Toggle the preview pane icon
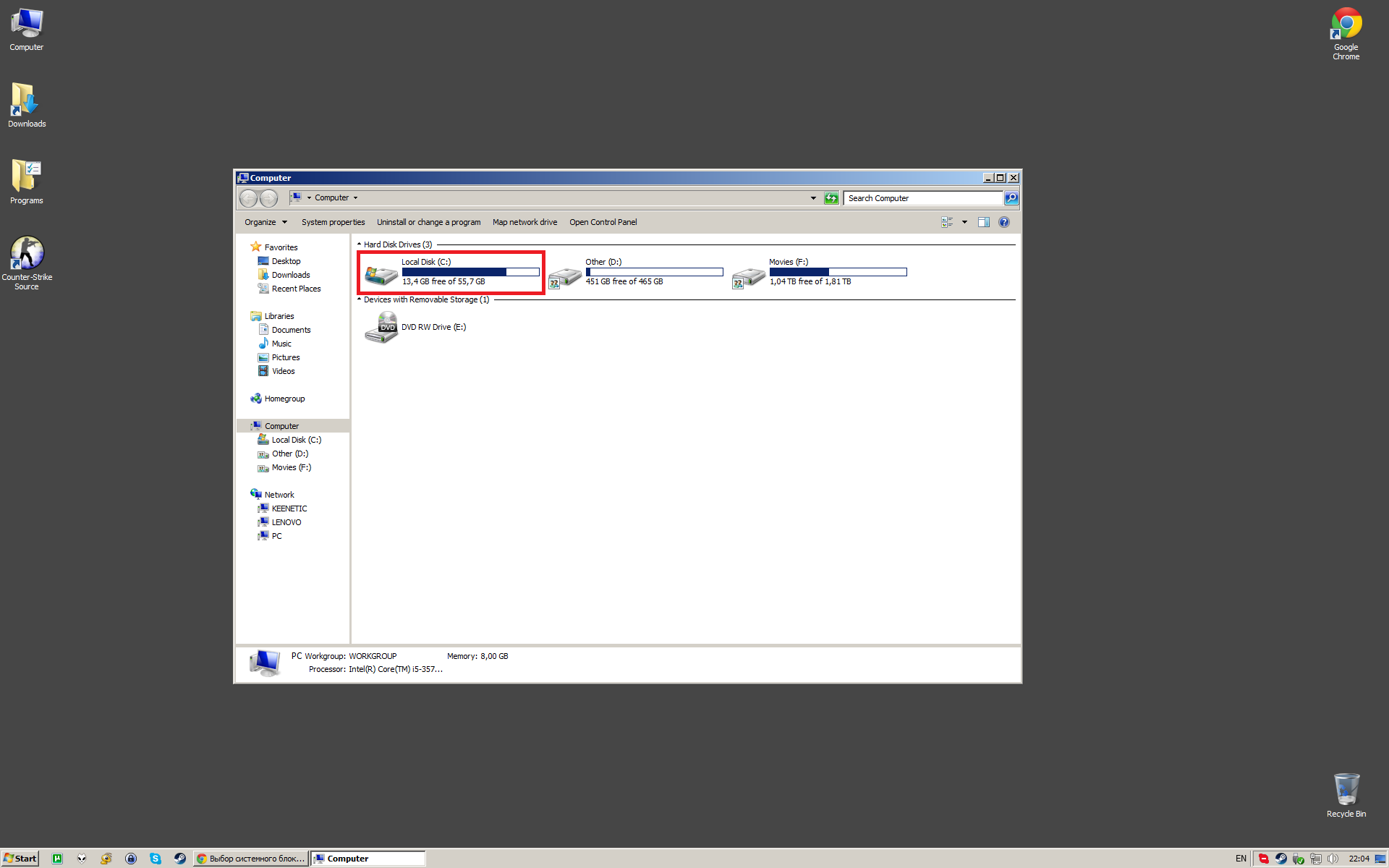Viewport: 1389px width, 868px height. tap(983, 222)
